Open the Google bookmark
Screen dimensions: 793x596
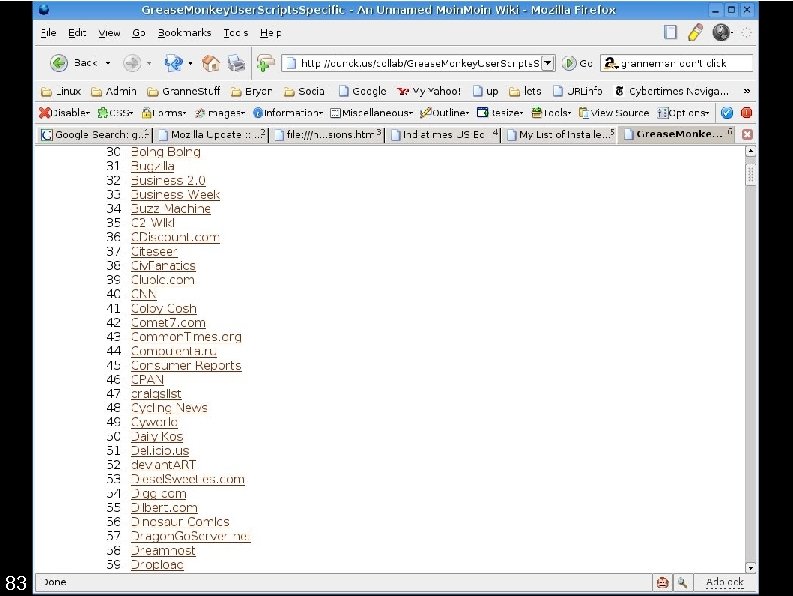(x=363, y=92)
